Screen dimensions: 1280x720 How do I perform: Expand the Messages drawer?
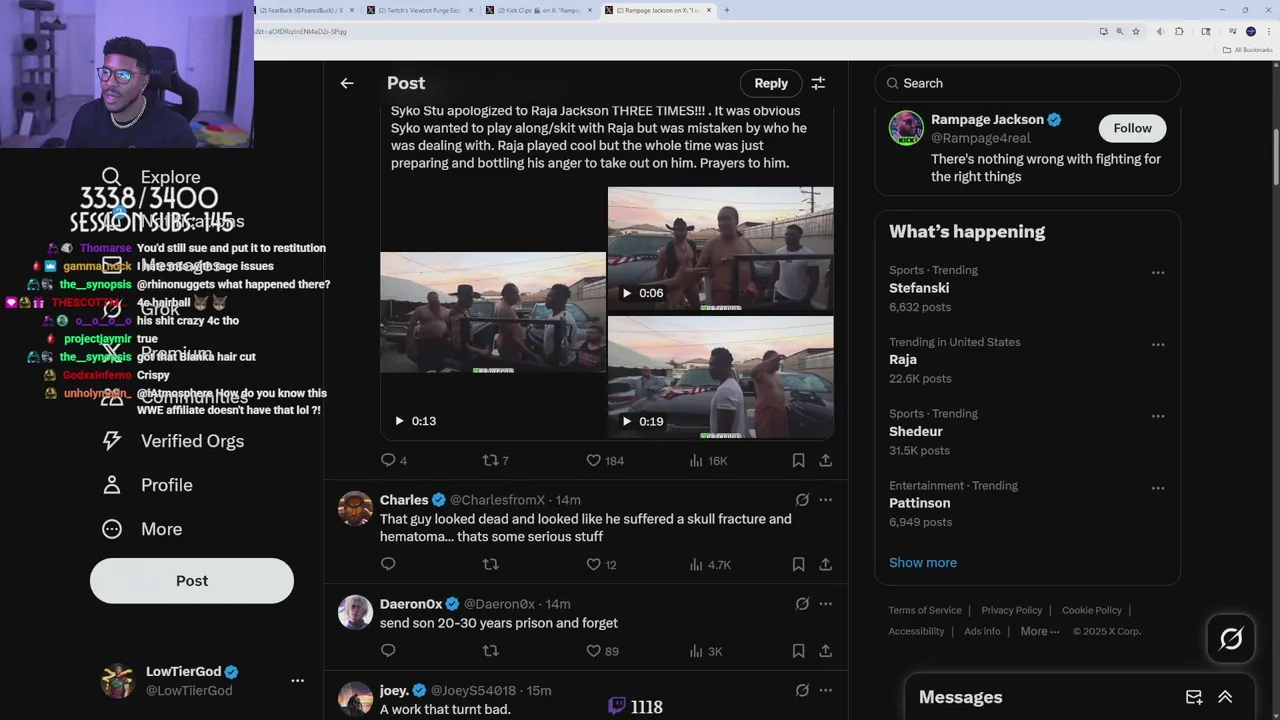pos(1225,697)
